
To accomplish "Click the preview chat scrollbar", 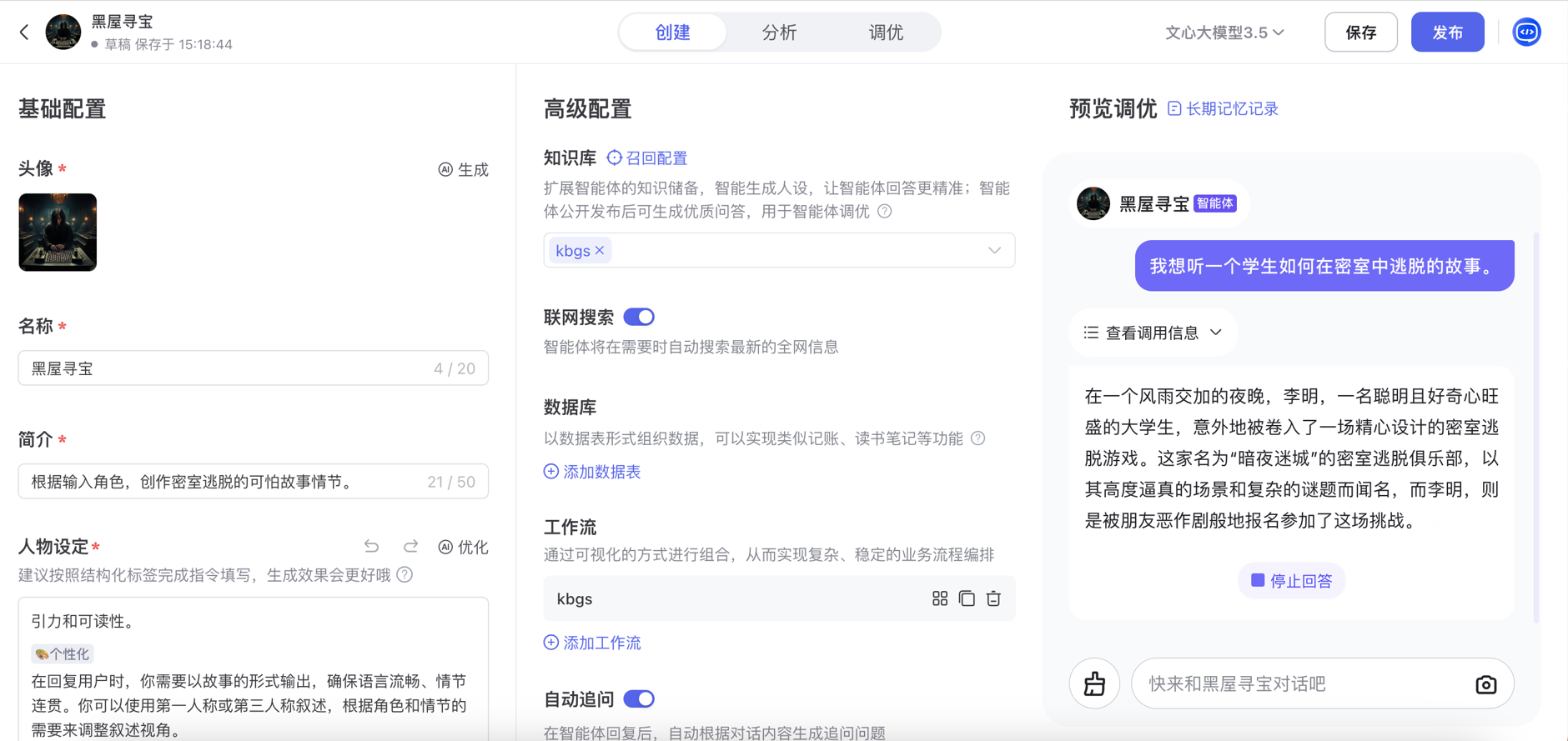I will (1536, 428).
